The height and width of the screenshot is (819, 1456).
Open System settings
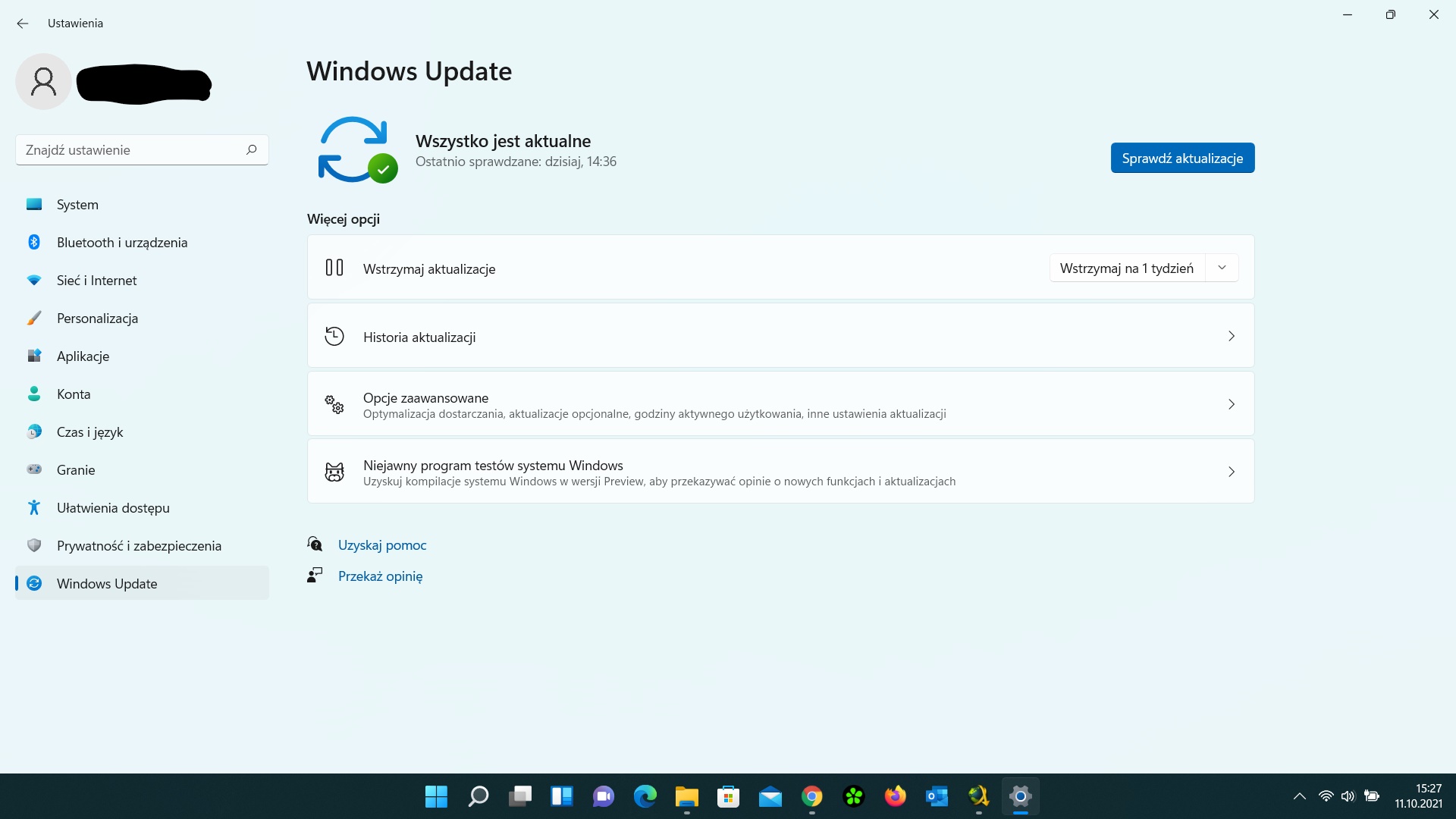pos(142,204)
